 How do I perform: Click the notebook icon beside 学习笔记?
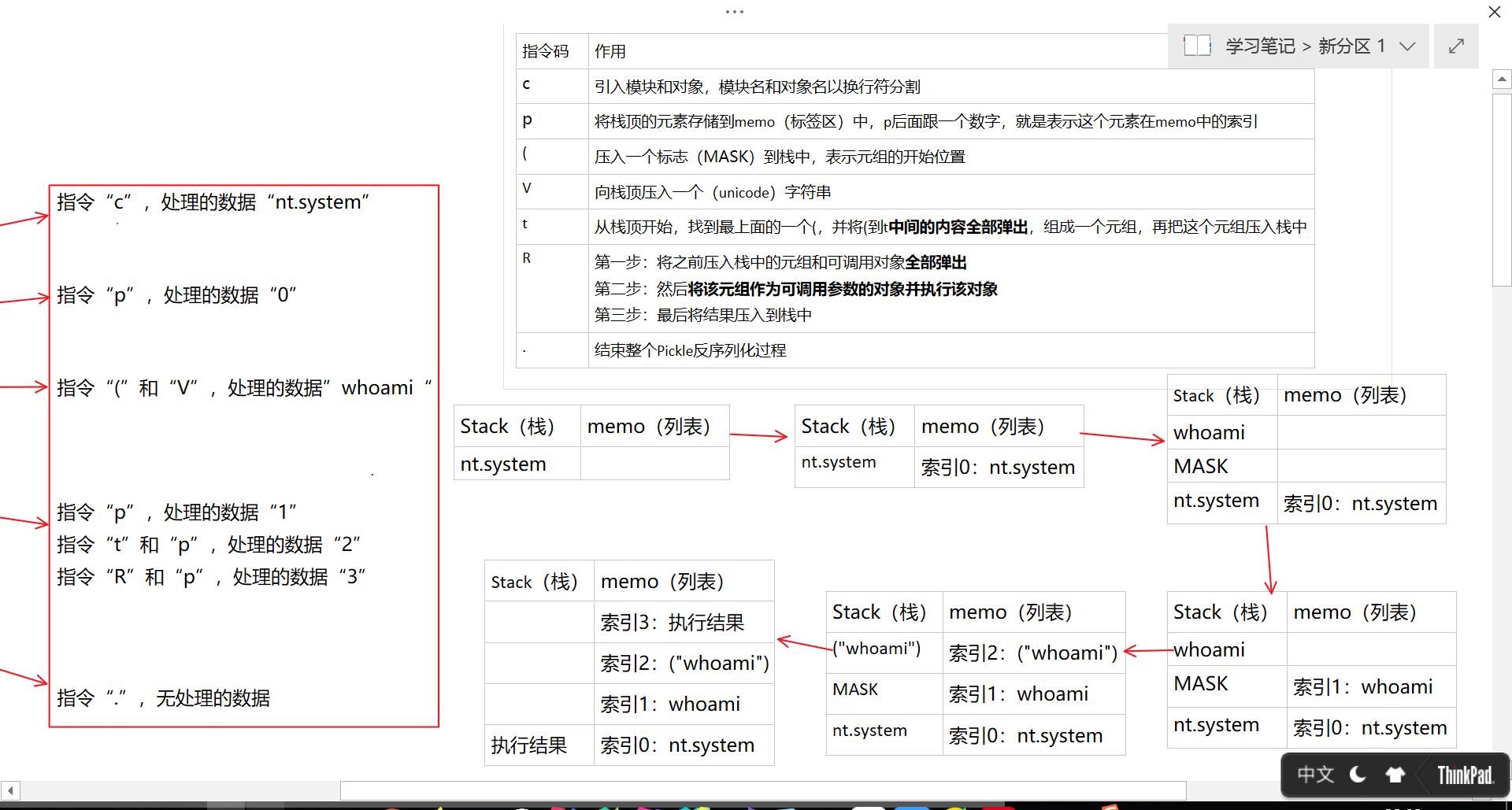1197,46
